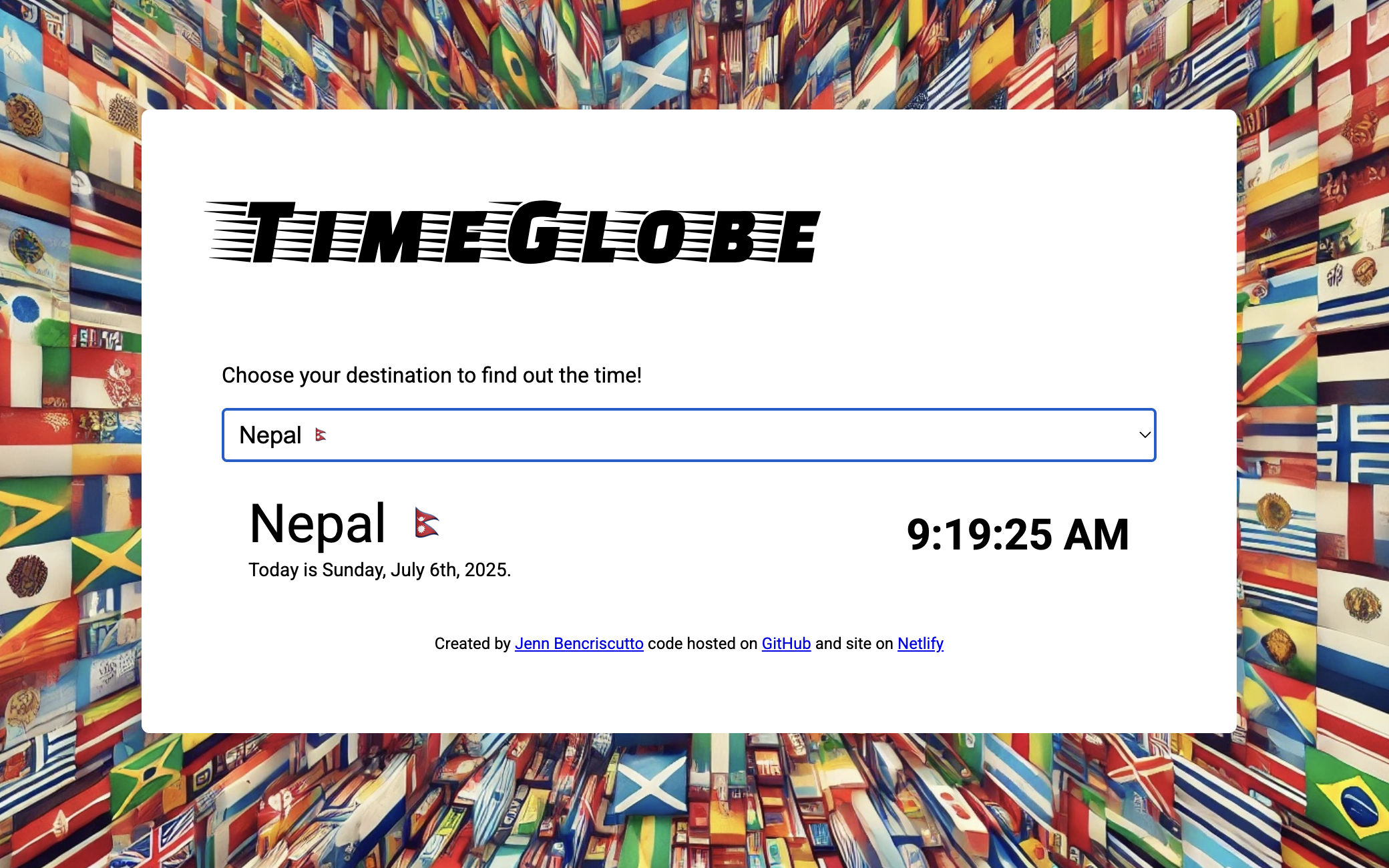
Task: Click the Nepal country heading
Action: [317, 524]
